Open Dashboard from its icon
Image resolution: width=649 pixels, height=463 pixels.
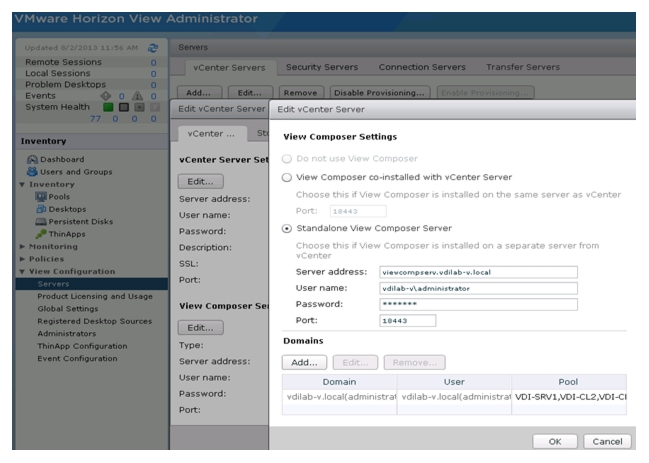(32, 159)
